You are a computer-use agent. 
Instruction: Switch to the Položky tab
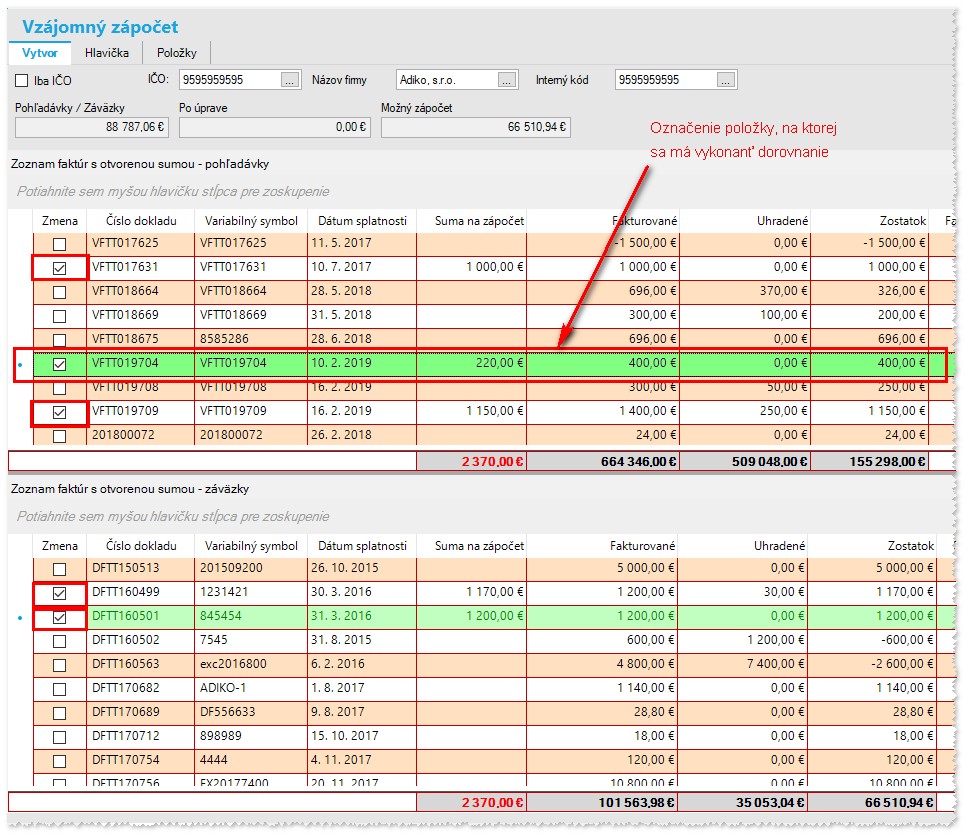tap(177, 53)
